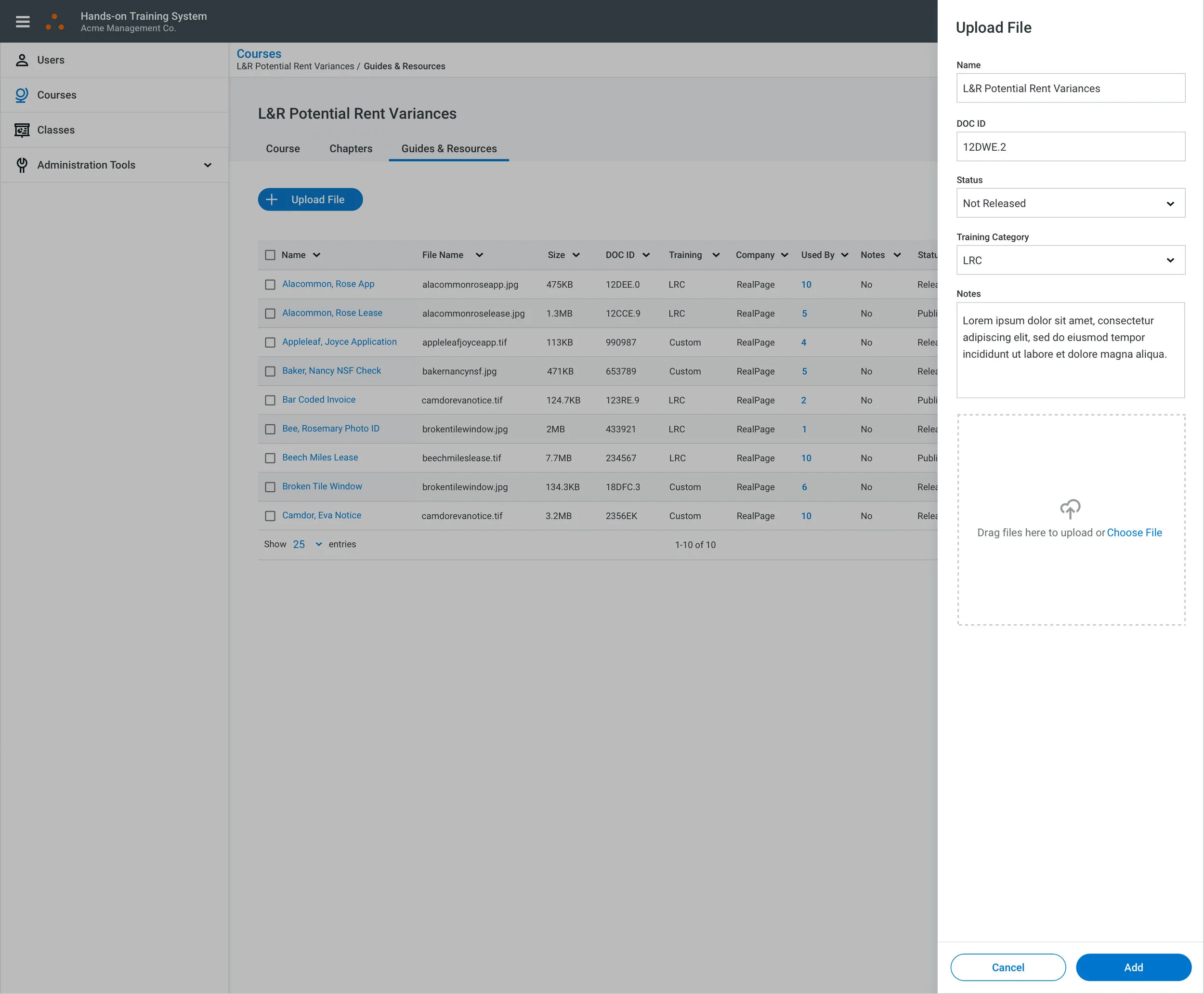The width and height of the screenshot is (1204, 994).
Task: Expand Administration Tools sidebar section
Action: (x=207, y=165)
